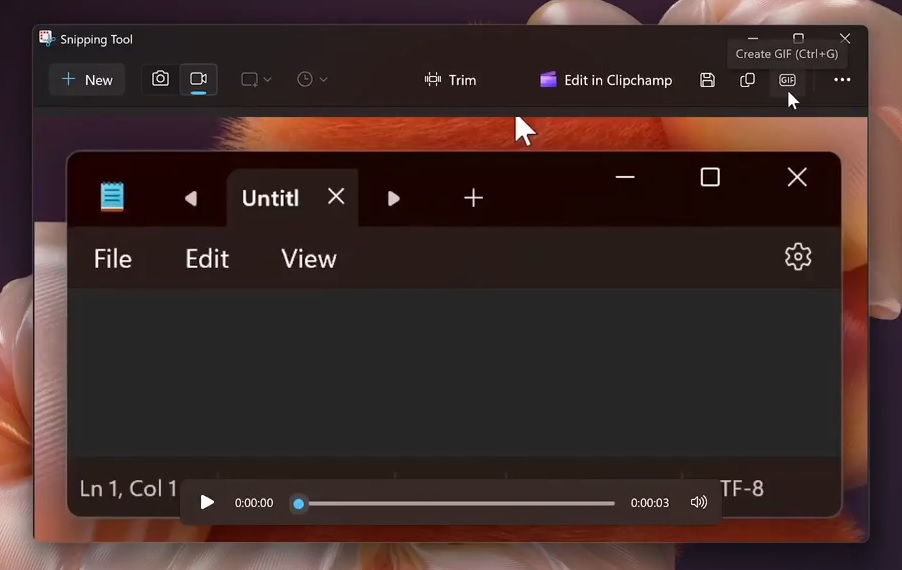Mute the video with the speaker icon
The image size is (902, 570).
(x=698, y=502)
